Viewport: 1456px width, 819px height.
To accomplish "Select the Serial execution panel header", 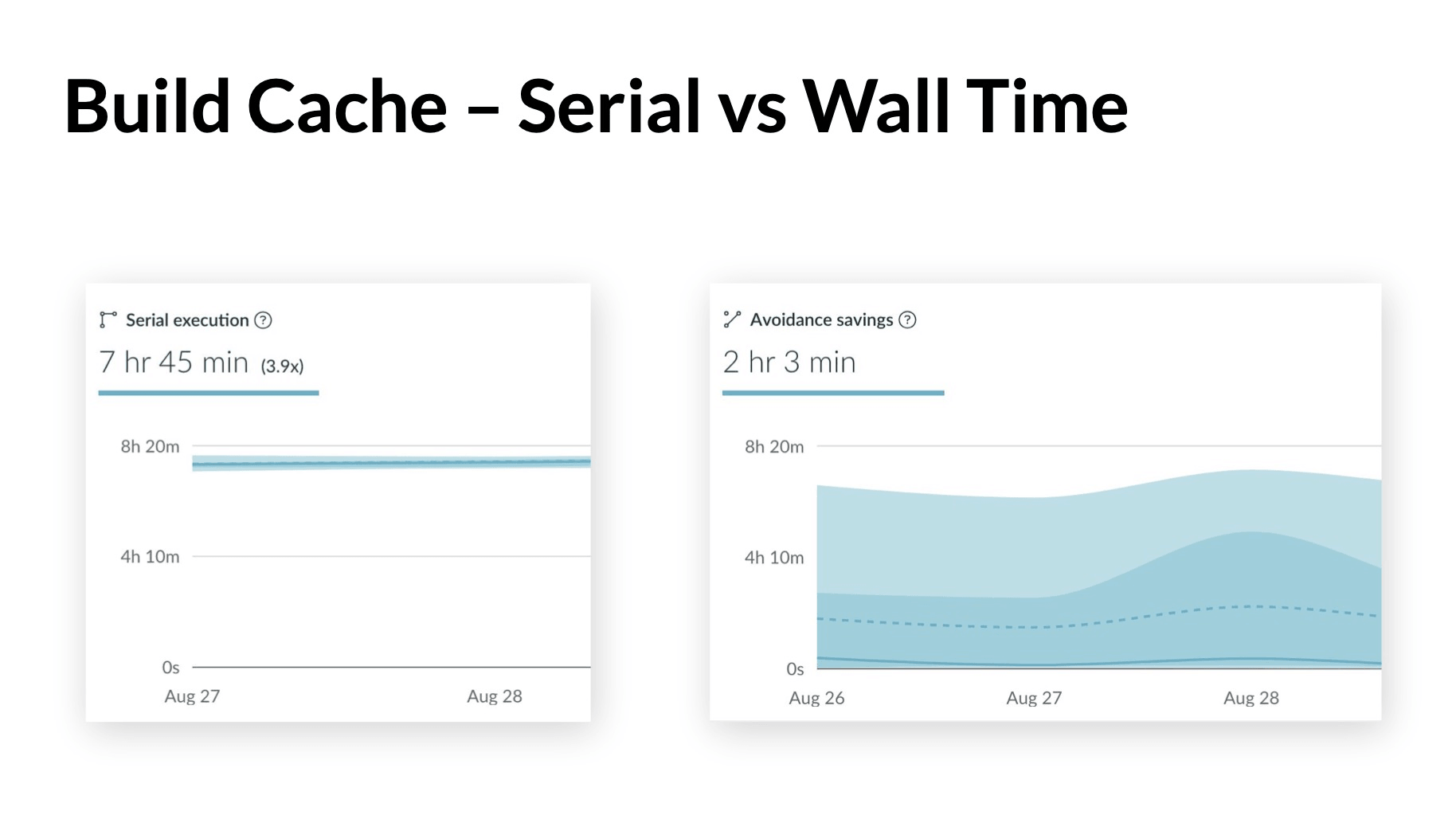I will (187, 319).
